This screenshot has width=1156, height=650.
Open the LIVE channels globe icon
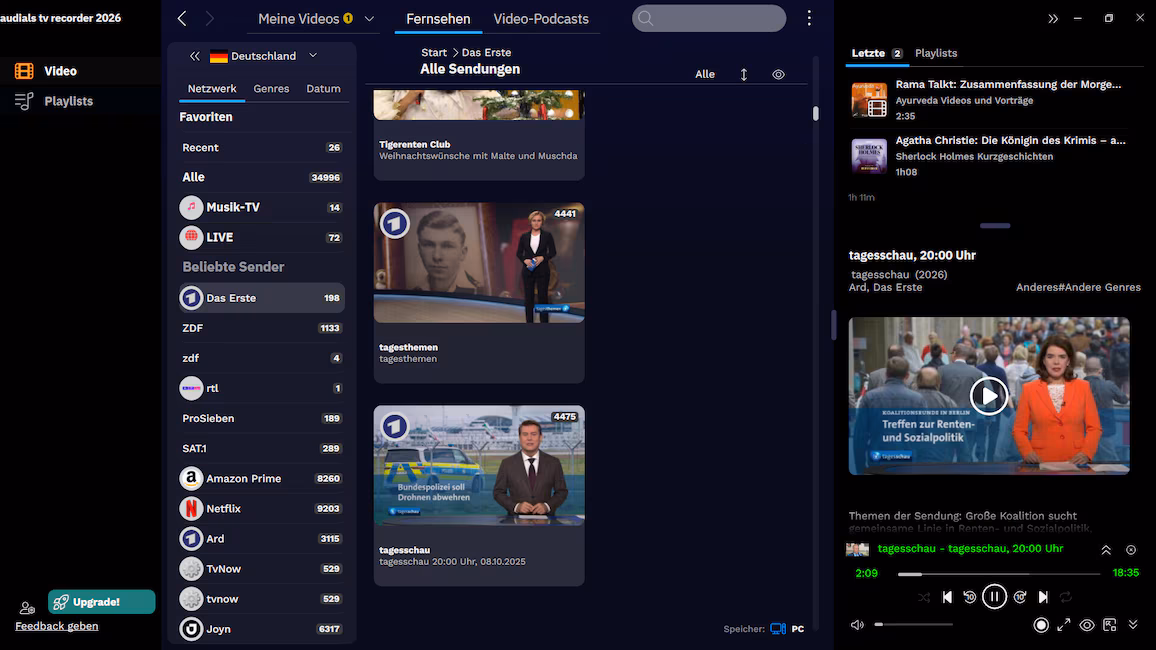[x=191, y=237]
